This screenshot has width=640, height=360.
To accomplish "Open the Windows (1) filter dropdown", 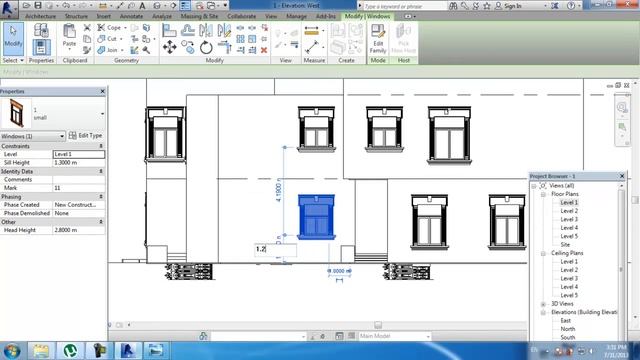I will pos(62,136).
